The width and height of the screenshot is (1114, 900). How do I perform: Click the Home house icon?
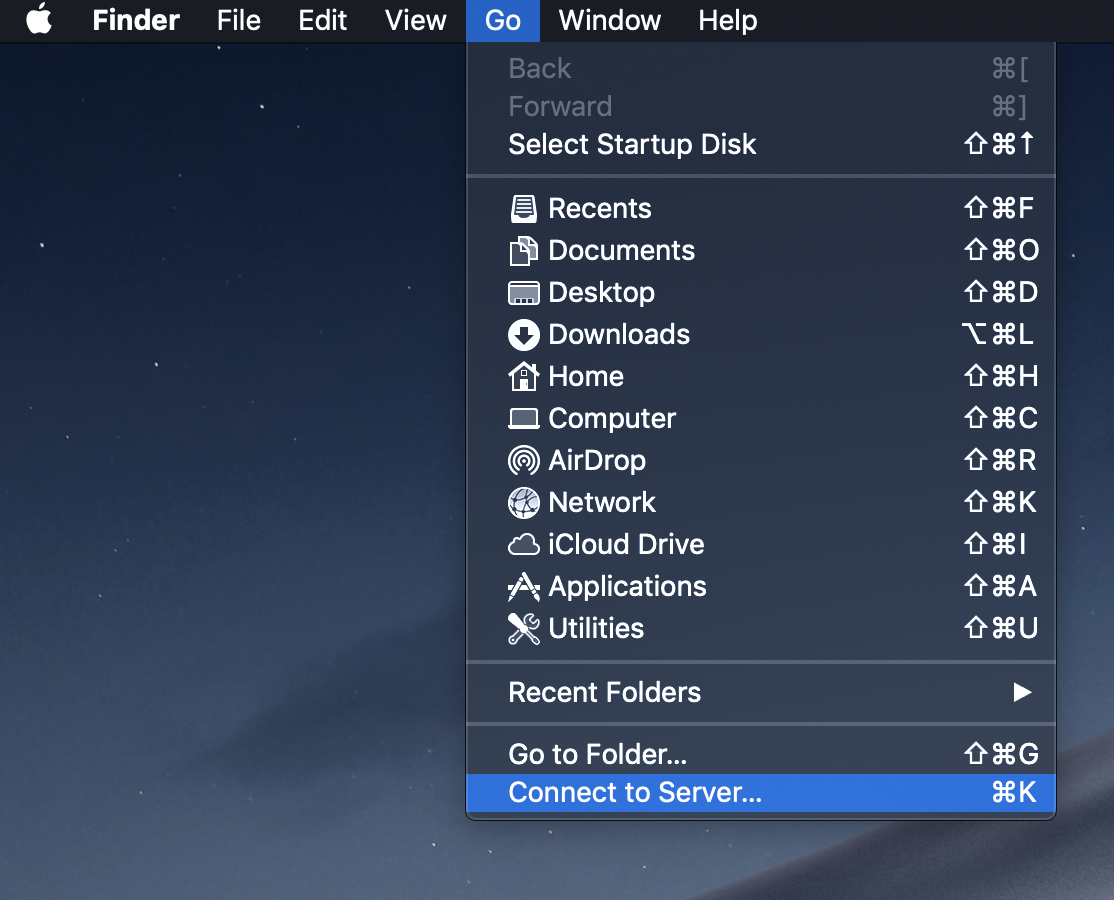tap(524, 376)
